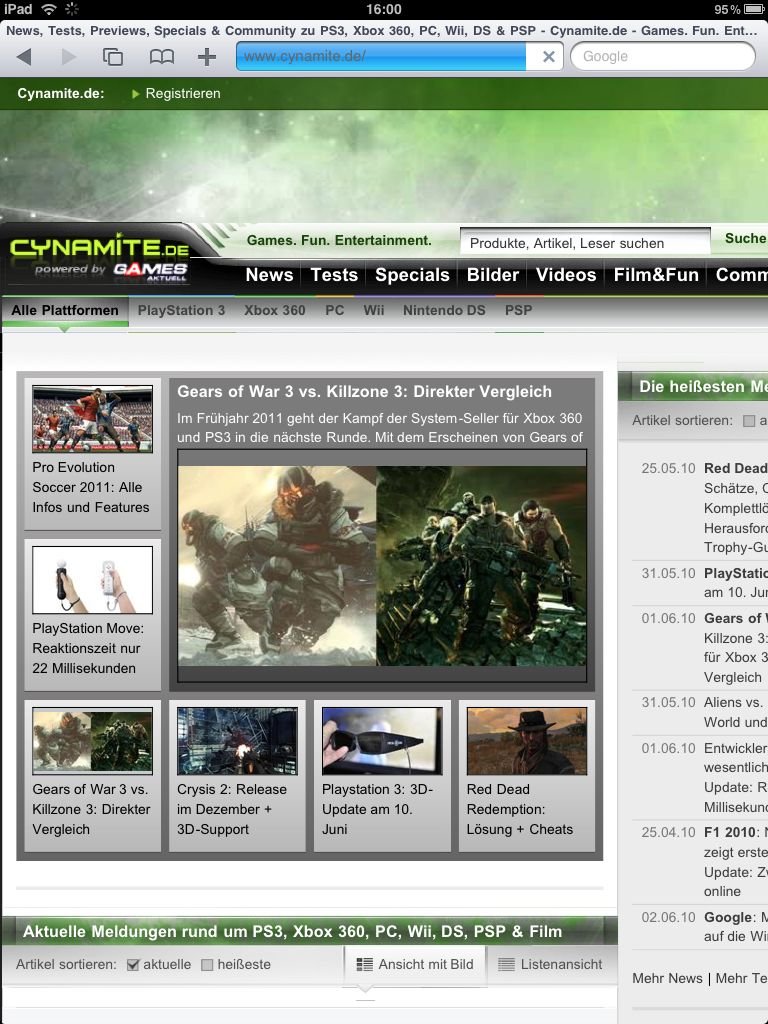Focus the Google search field
Image resolution: width=768 pixels, height=1024 pixels.
point(663,57)
